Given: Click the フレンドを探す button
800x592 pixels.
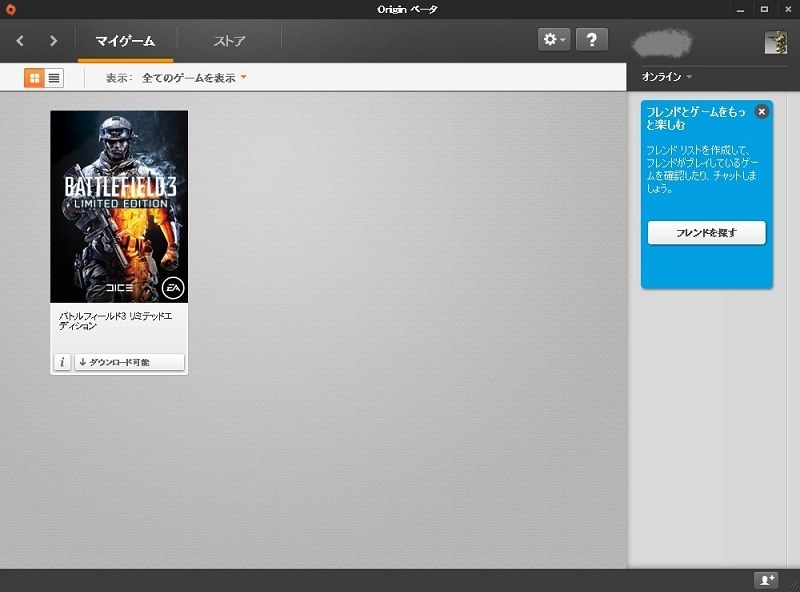Looking at the screenshot, I should coord(707,233).
